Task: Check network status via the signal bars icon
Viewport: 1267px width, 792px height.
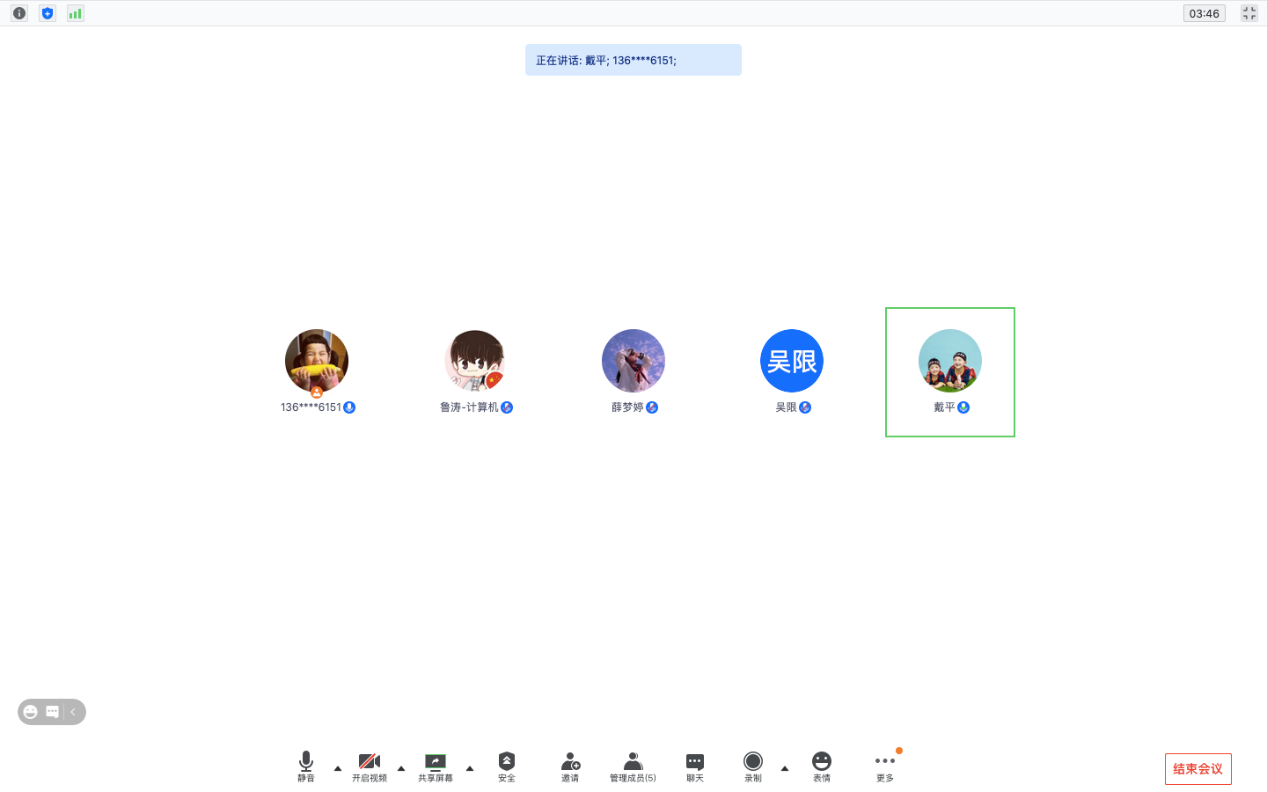Action: pos(75,13)
